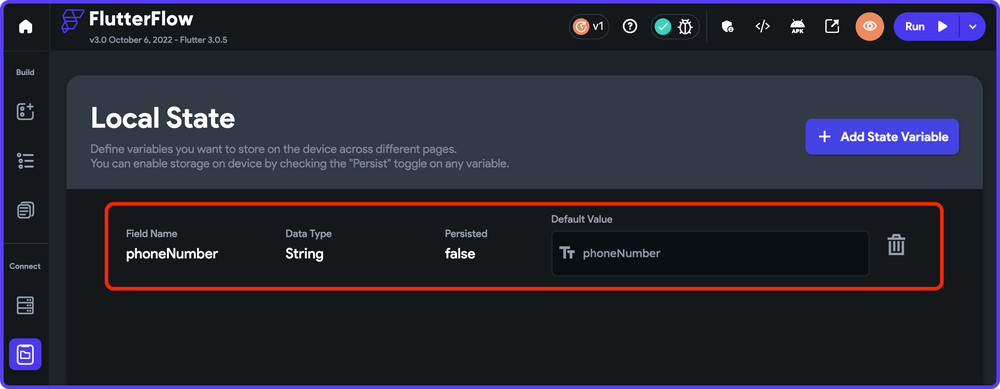Open the Firestore database icon
The image size is (1000, 389).
point(26,305)
